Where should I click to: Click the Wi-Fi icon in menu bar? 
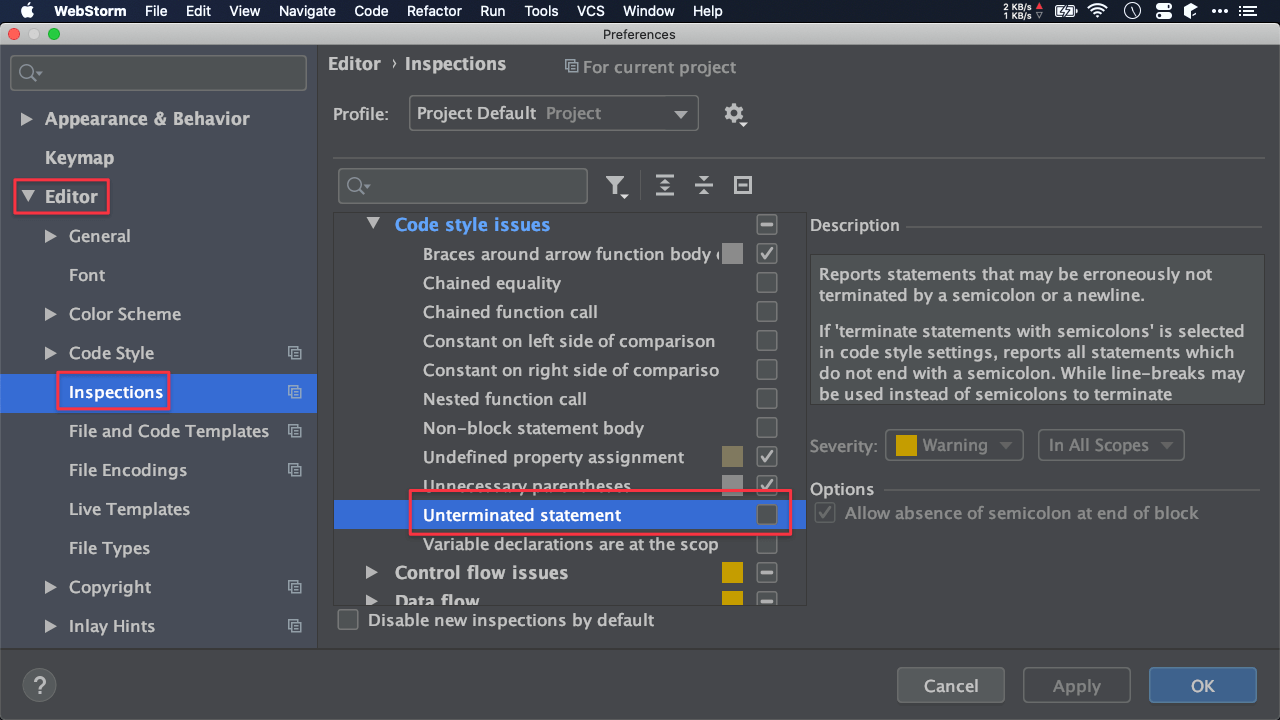pos(1098,11)
